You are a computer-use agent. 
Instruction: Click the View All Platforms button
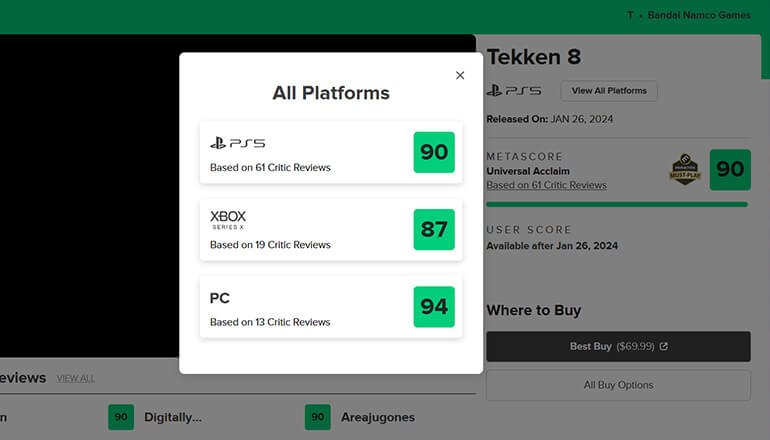(609, 91)
